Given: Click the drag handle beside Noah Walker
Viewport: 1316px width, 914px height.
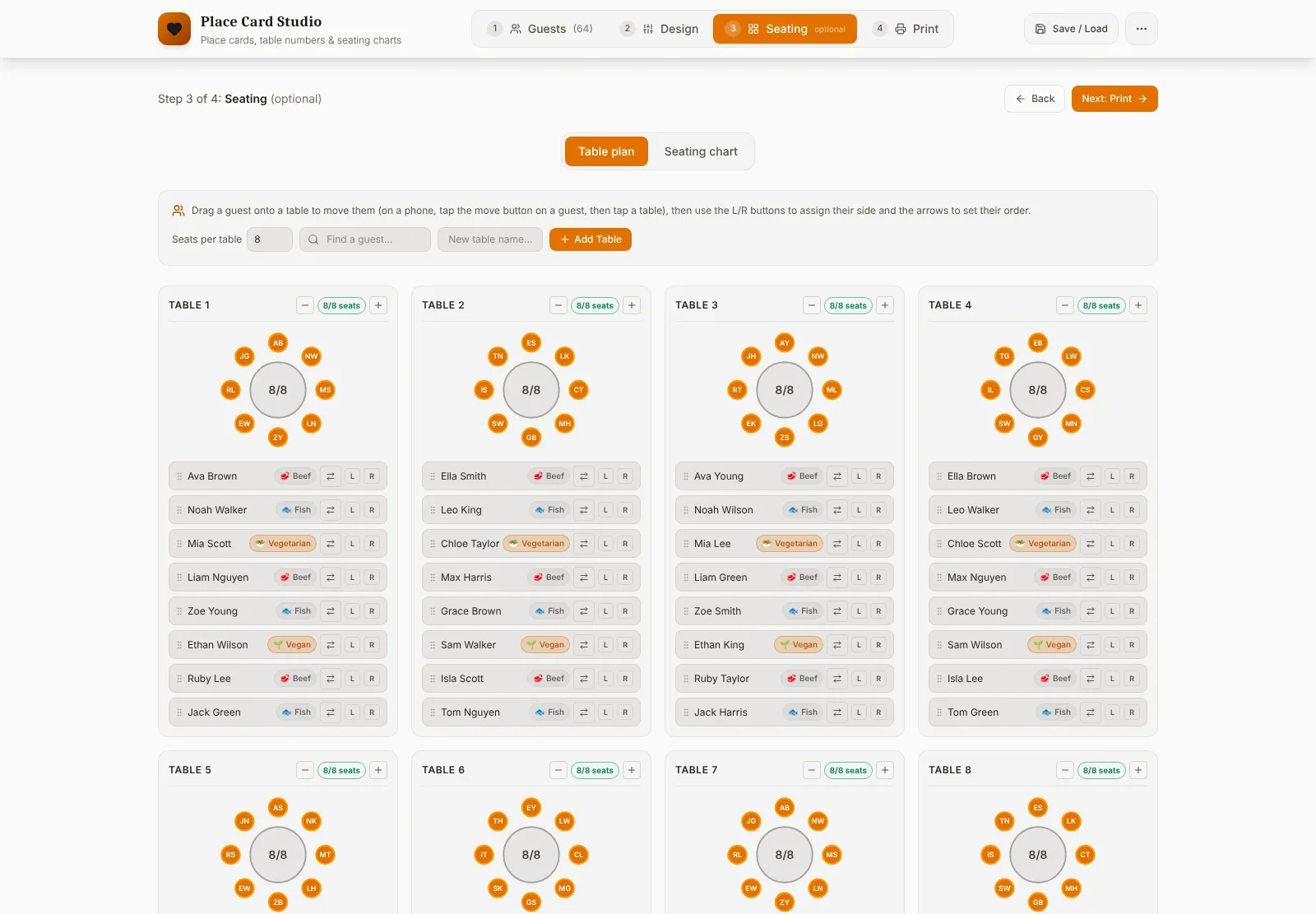Looking at the screenshot, I should 179,510.
